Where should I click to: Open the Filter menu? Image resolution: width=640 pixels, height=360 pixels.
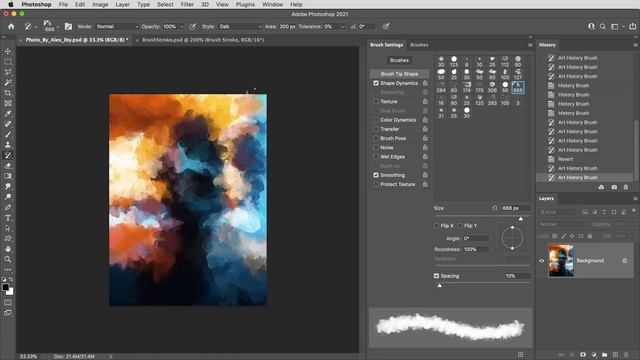(187, 4)
